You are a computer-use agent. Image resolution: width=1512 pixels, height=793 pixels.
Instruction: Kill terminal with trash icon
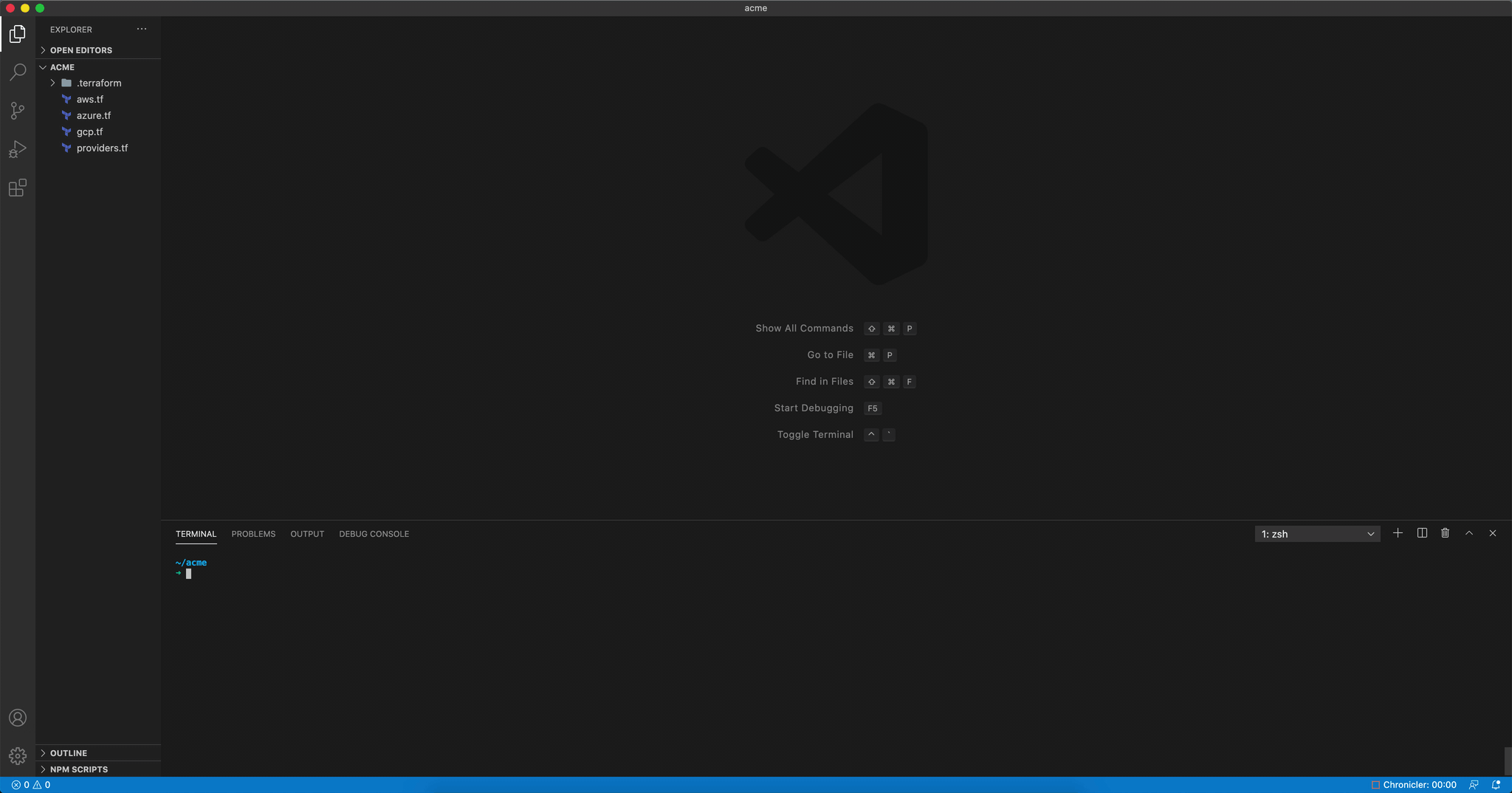tap(1446, 533)
